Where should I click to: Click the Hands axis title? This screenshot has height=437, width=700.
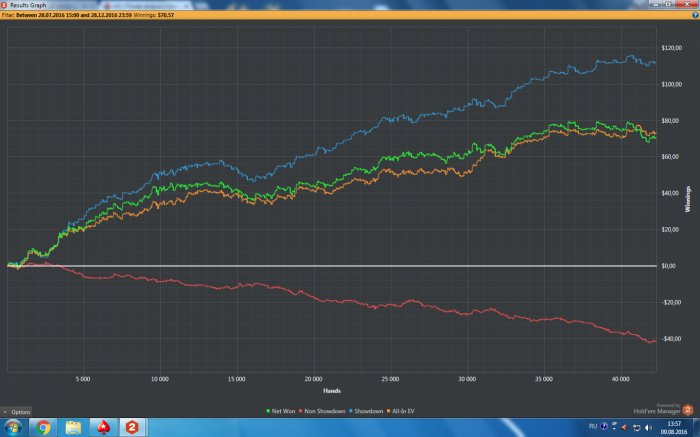point(332,391)
